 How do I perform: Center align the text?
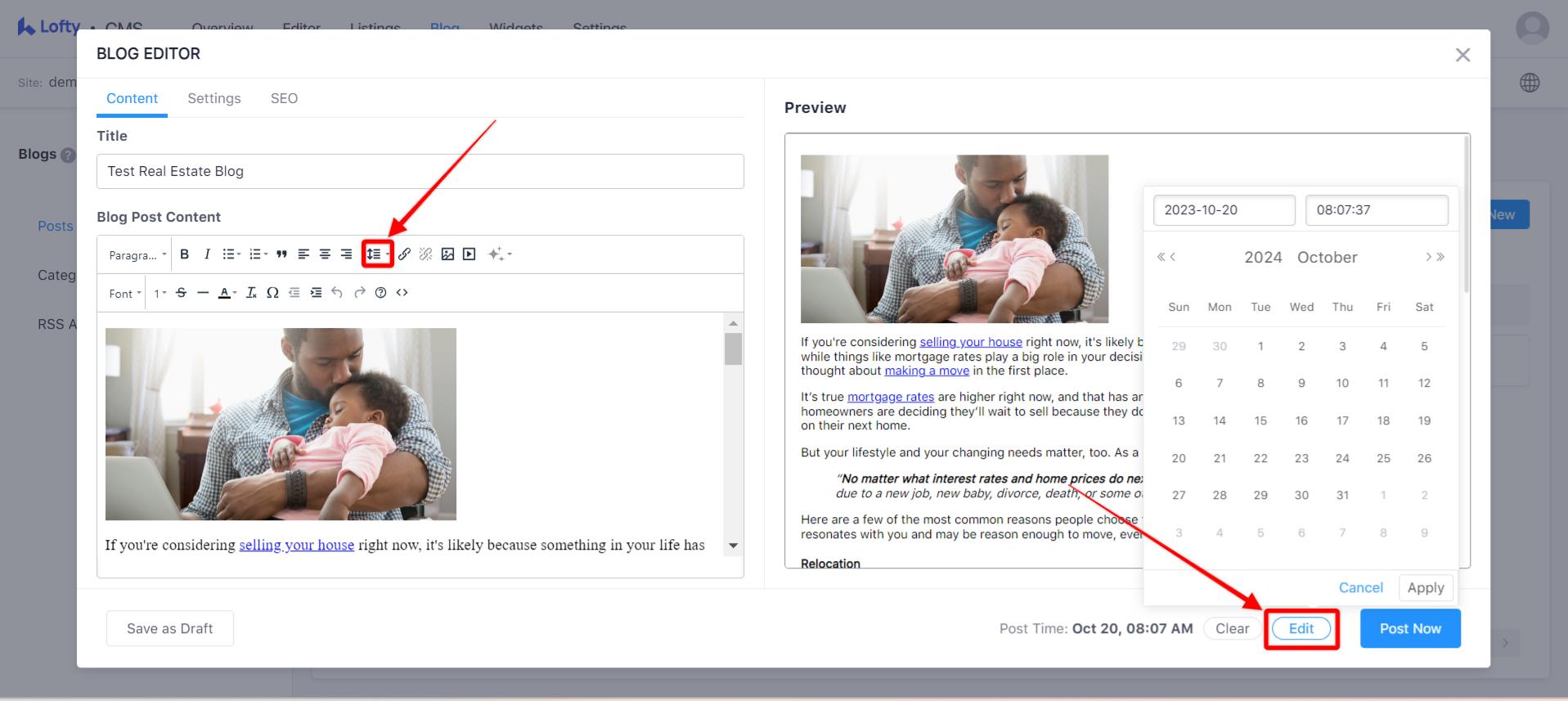coord(325,254)
